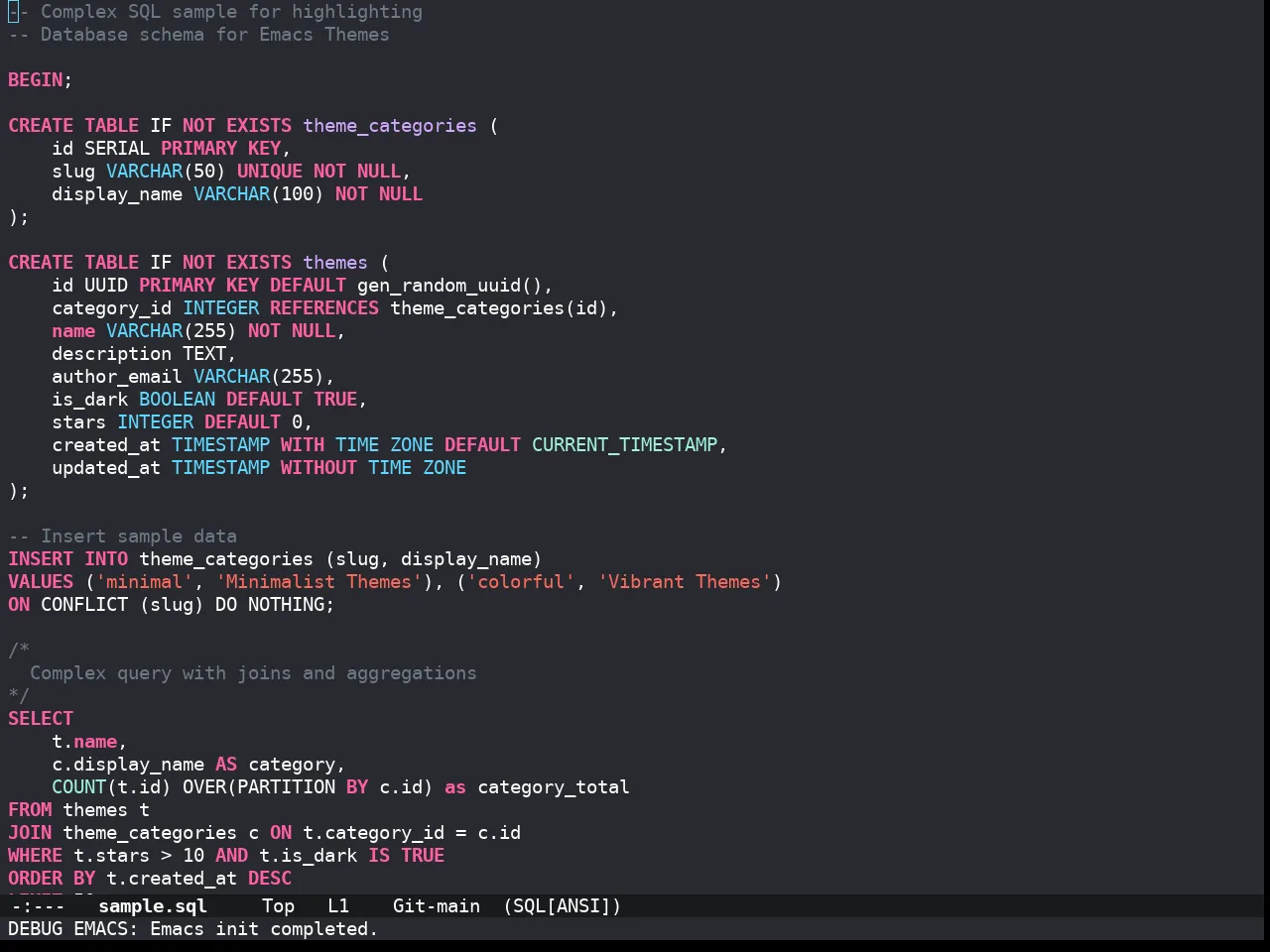Viewport: 1270px width, 952px height.
Task: Click the comment 'Complex query with joins and aggregations'
Action: (254, 672)
